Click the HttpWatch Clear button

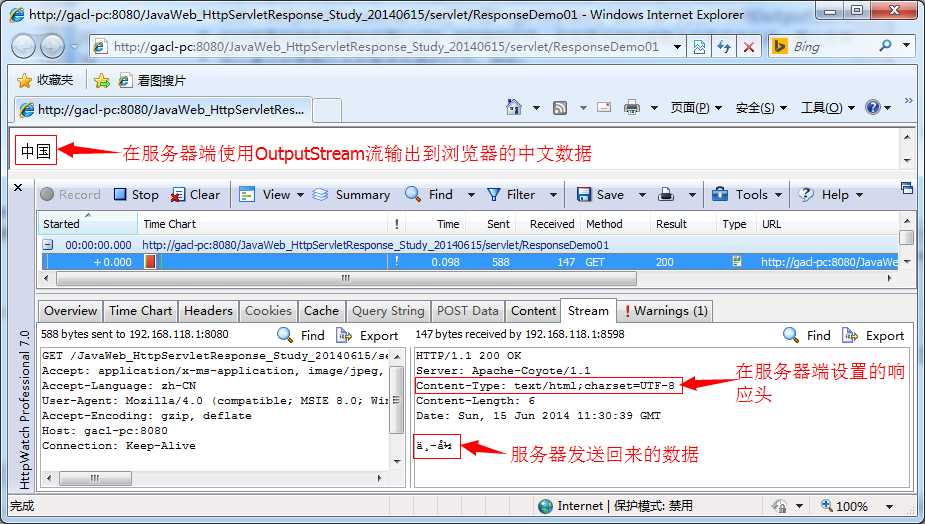tap(195, 195)
